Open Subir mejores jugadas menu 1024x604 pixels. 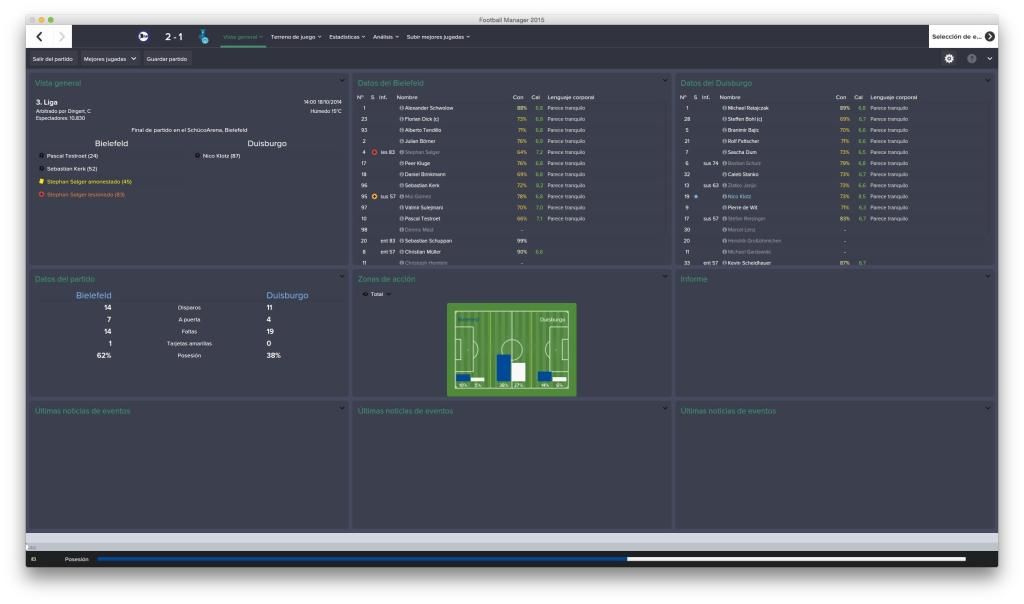[438, 37]
